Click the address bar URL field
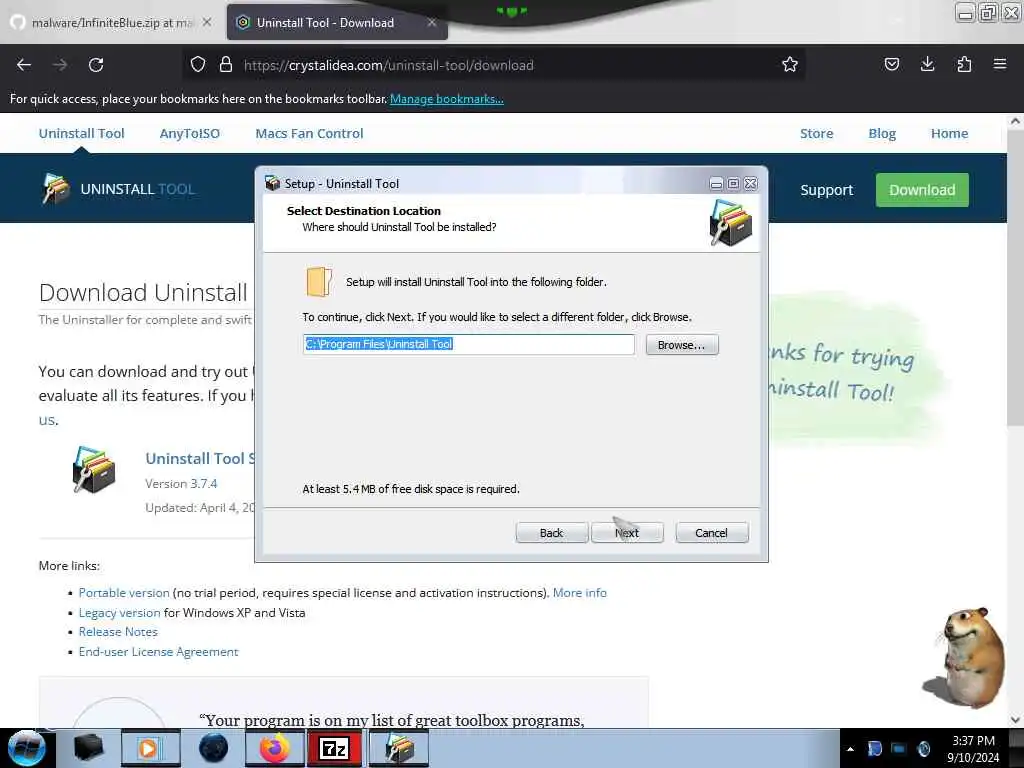The height and width of the screenshot is (768, 1024). pyautogui.click(x=493, y=65)
